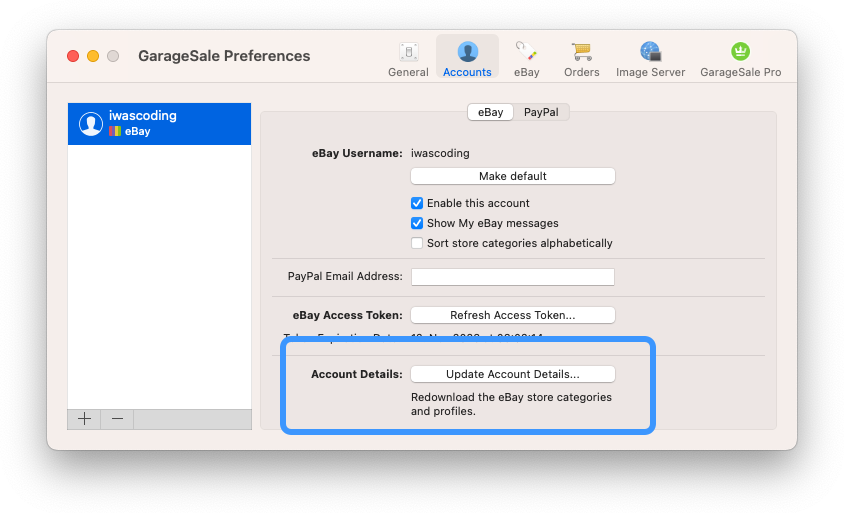This screenshot has width=844, height=513.
Task: Select the eBay segment tab
Action: click(x=490, y=112)
